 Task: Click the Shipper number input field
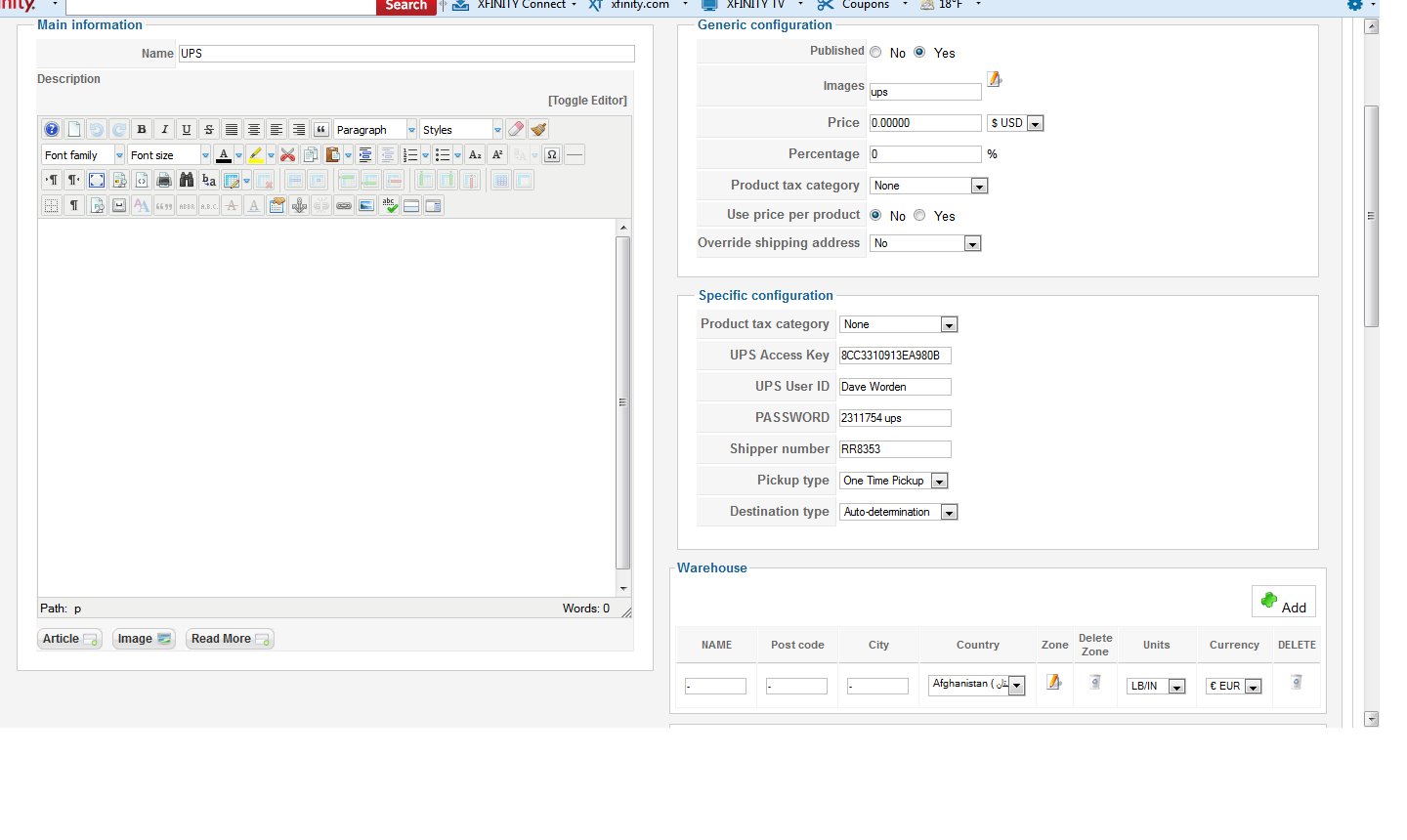[895, 449]
